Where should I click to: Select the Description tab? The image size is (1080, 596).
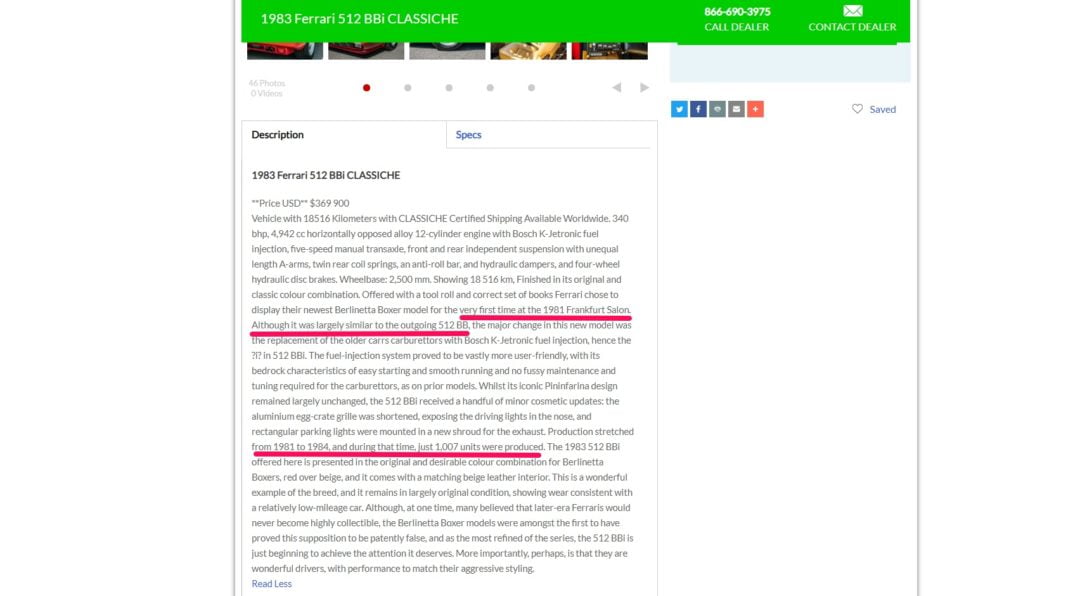tap(277, 134)
